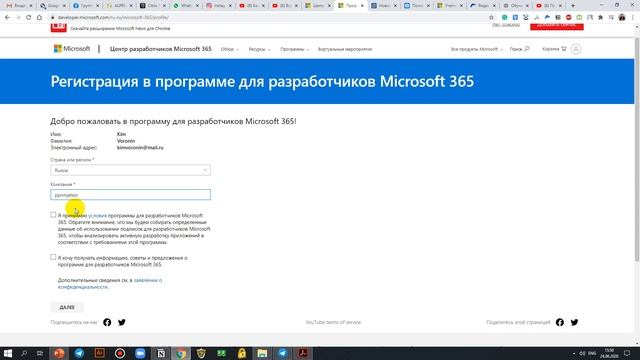
Task: Share page via Facebook icon at bottom right
Action: [x=560, y=322]
